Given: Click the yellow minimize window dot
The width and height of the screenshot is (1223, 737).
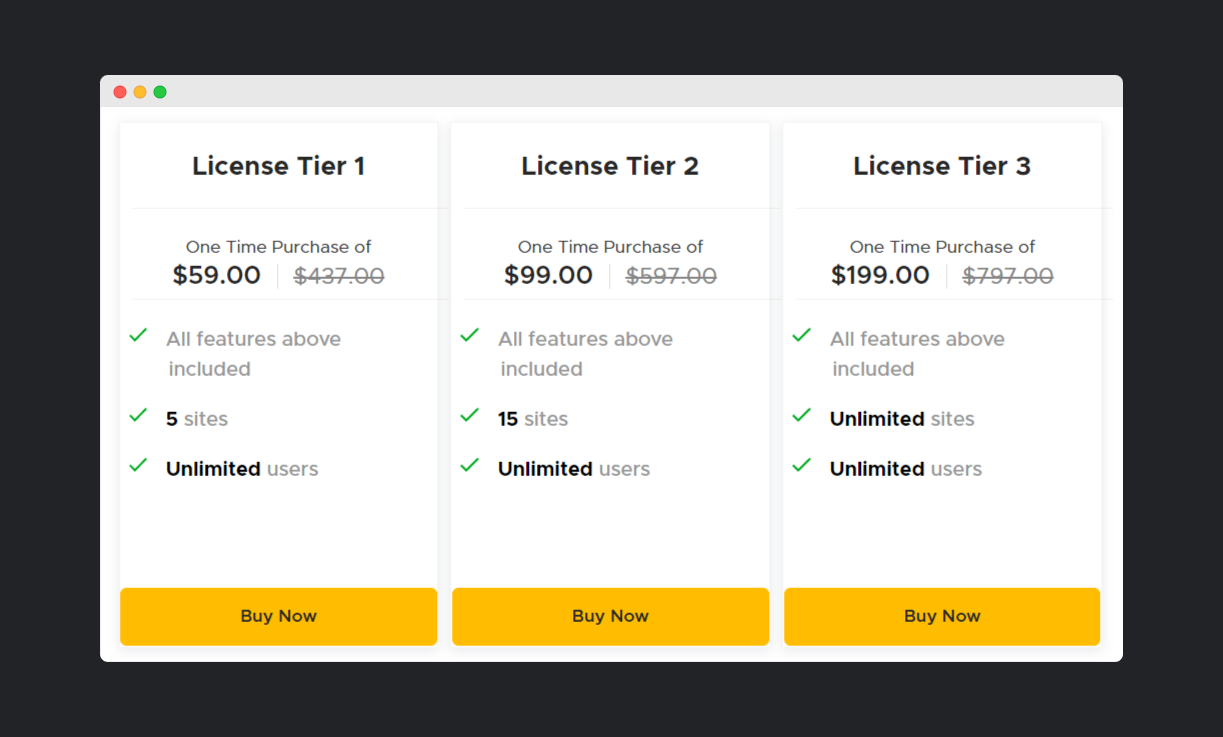Looking at the screenshot, I should point(140,92).
